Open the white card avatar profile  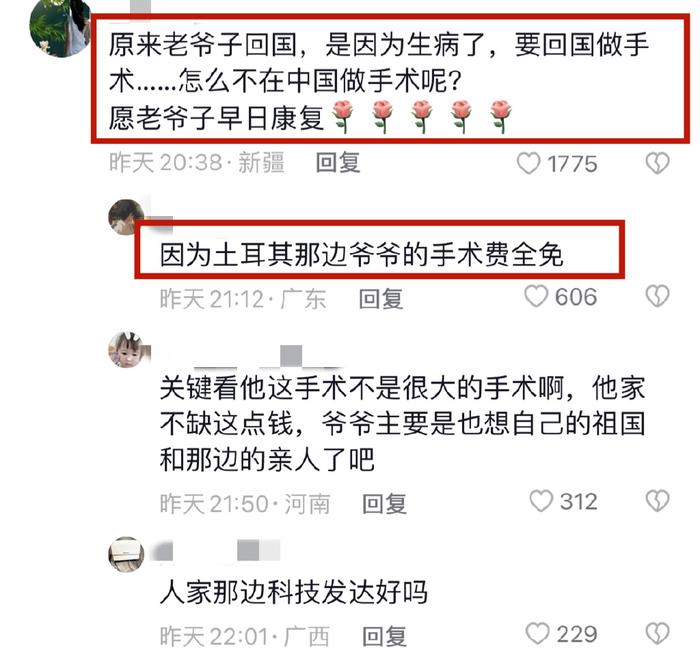(x=126, y=554)
